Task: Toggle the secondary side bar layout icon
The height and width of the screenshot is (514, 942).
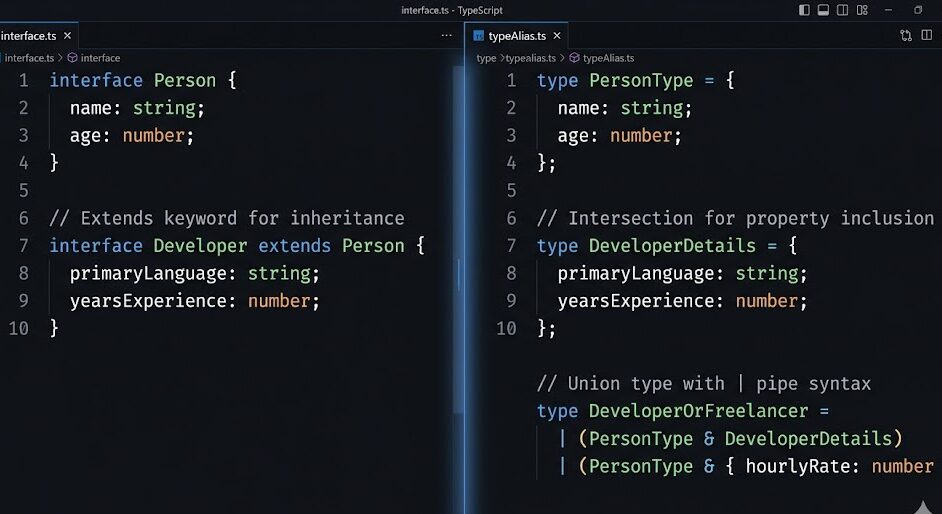Action: [x=842, y=10]
